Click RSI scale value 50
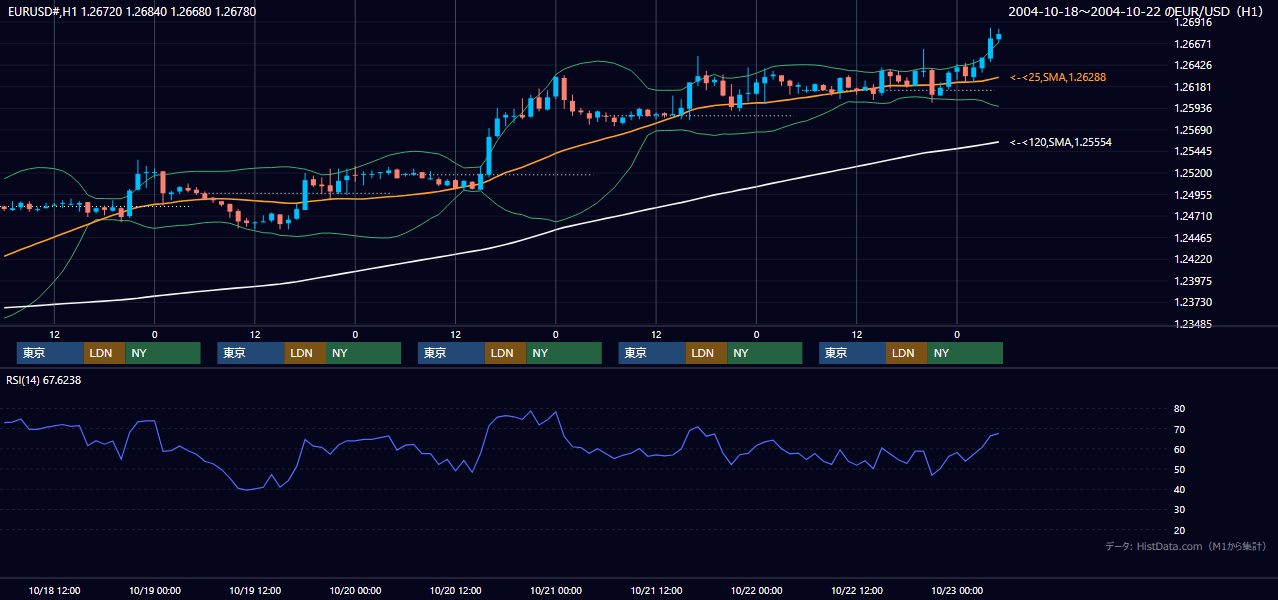1278x600 pixels. (1179, 469)
